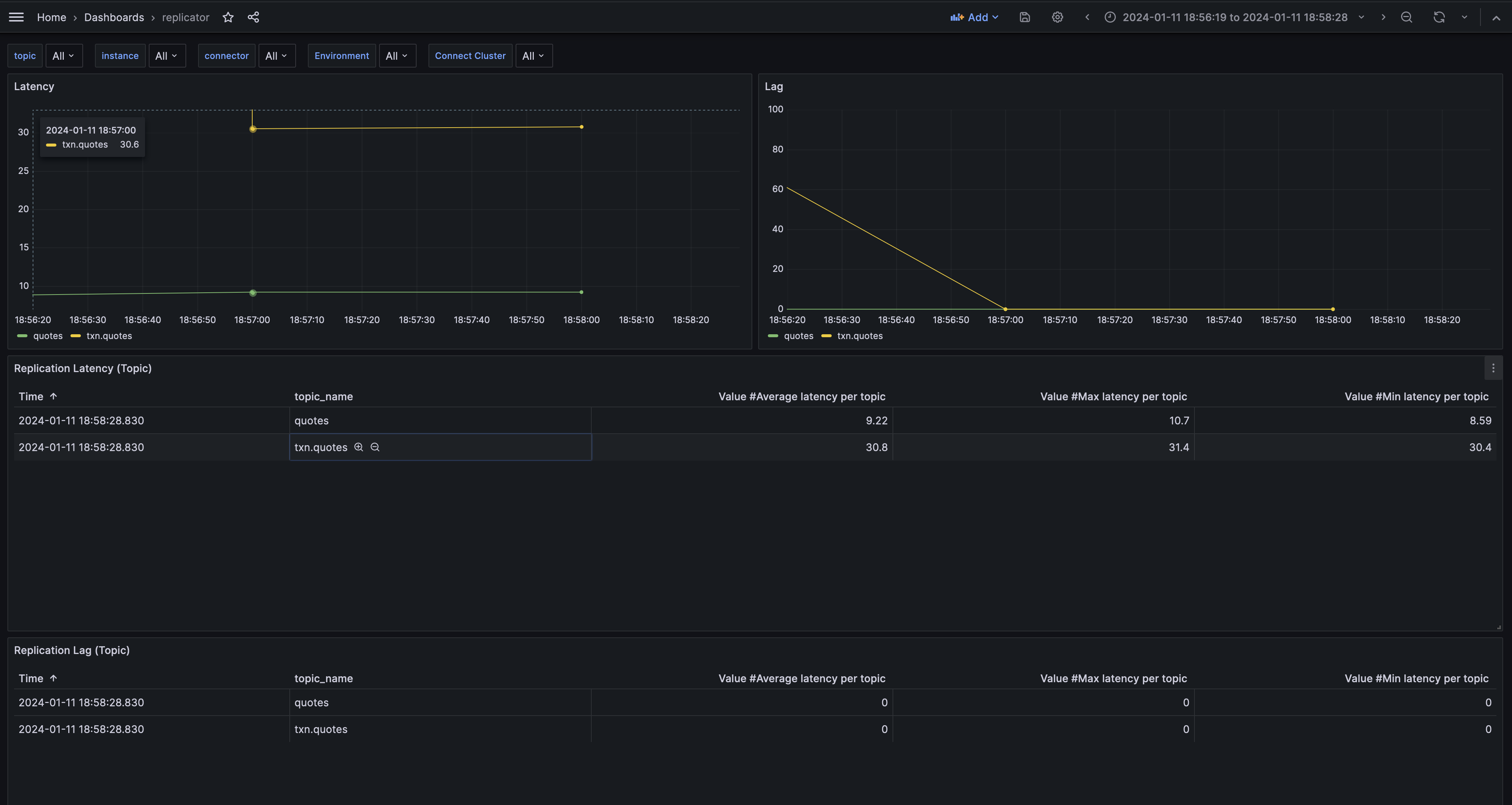Screen dimensions: 1512x805
Task: Collapse the top toolbar with the chevron
Action: [1496, 17]
